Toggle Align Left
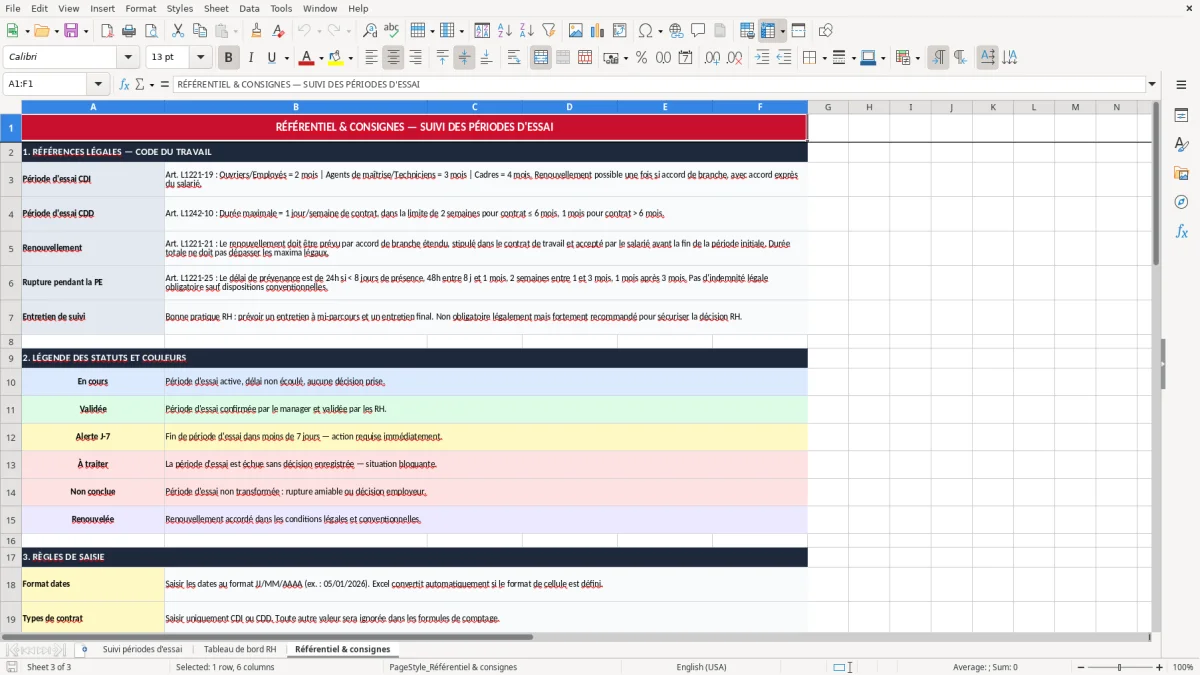 click(x=371, y=58)
